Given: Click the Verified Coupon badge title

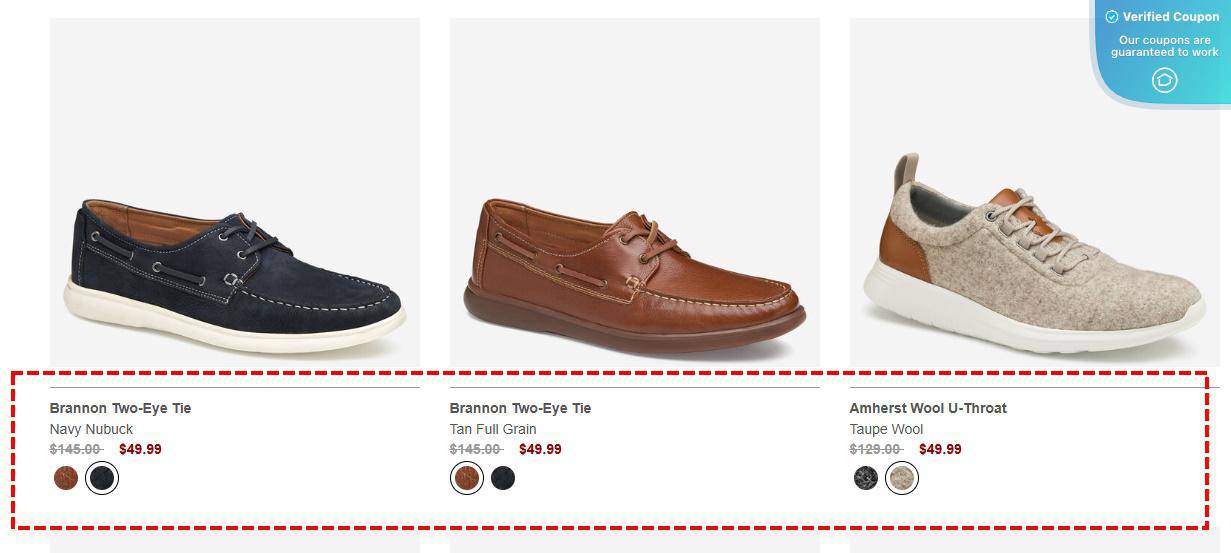Looking at the screenshot, I should tap(1170, 17).
